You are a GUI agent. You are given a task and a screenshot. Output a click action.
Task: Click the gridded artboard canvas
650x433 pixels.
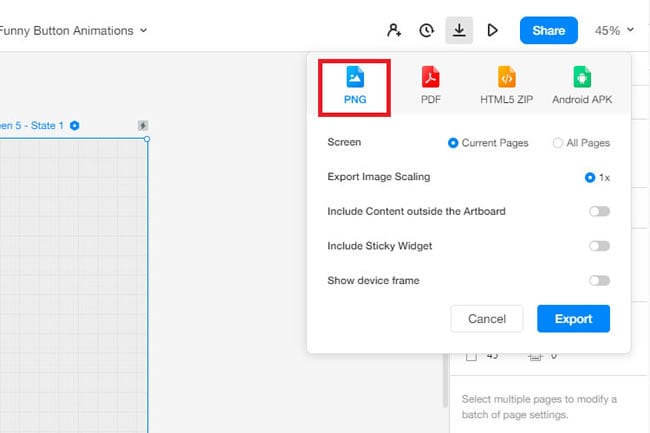(x=73, y=286)
